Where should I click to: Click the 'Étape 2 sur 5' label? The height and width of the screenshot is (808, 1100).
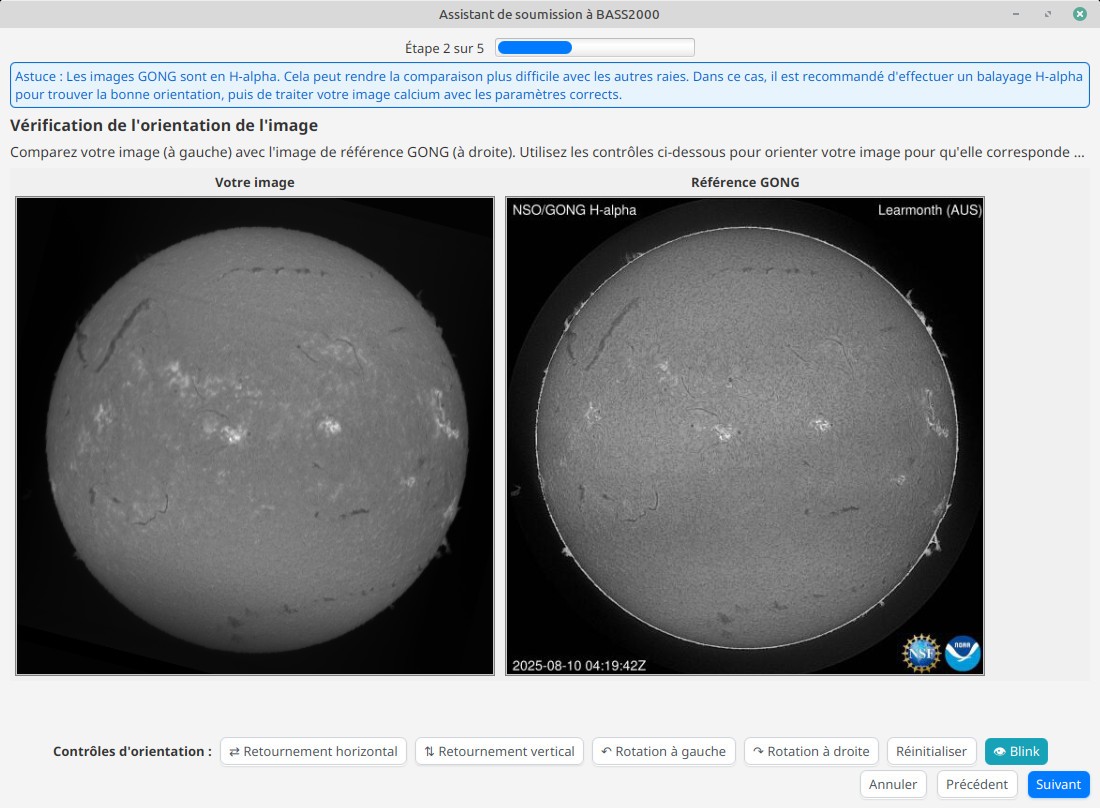(444, 48)
